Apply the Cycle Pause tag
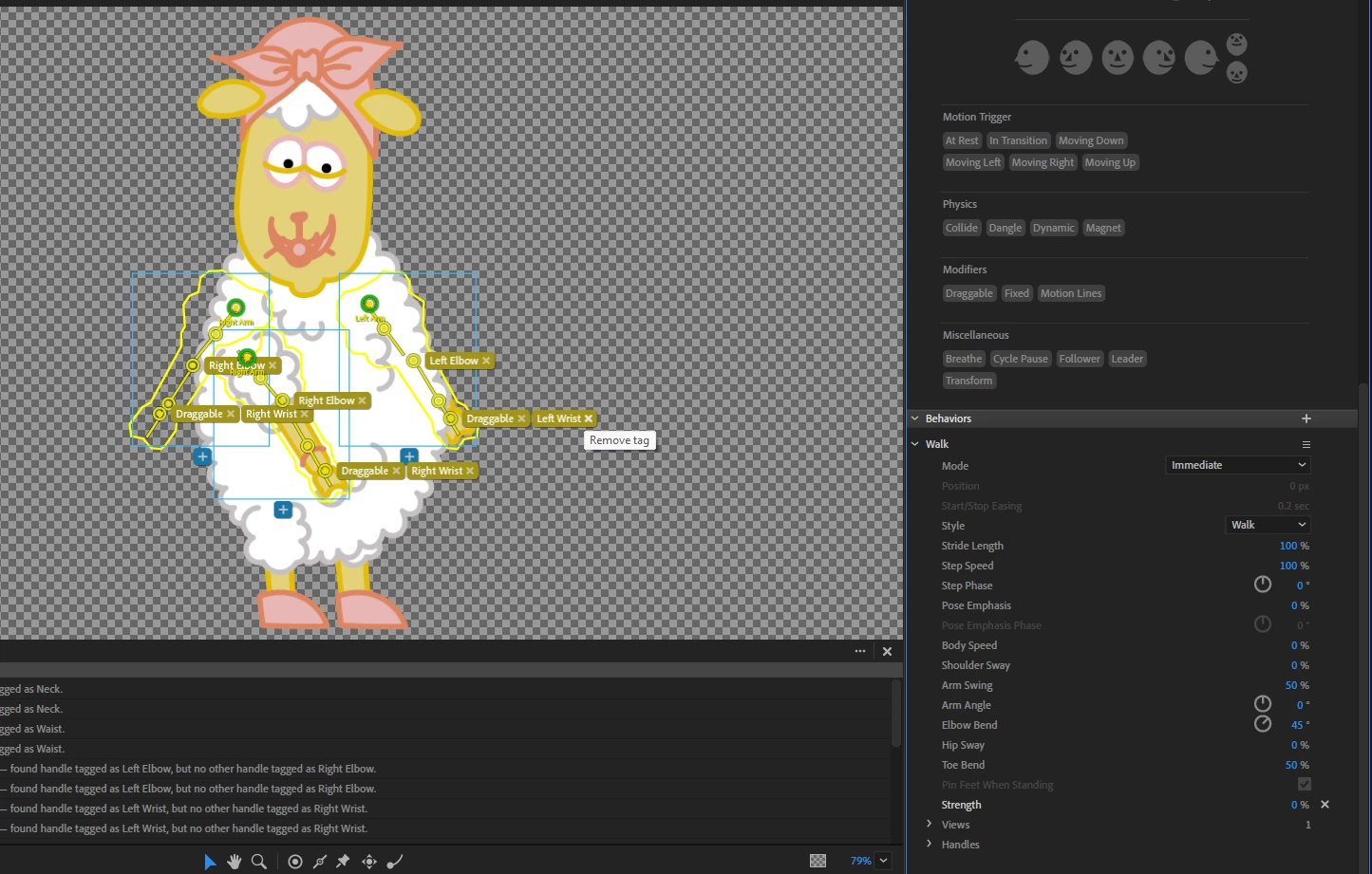The width and height of the screenshot is (1372, 874). [x=1021, y=359]
